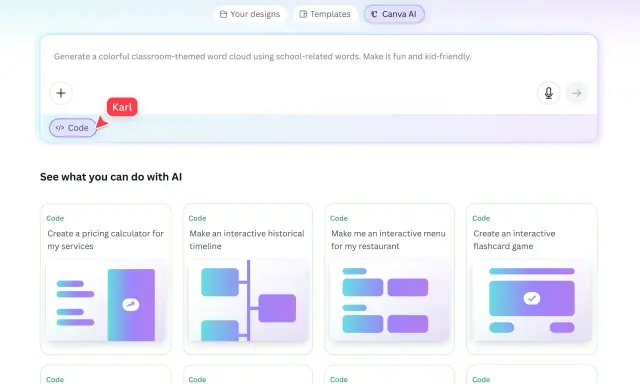Open the interactive restaurant menu card
The width and height of the screenshot is (640, 384).
[x=389, y=279]
